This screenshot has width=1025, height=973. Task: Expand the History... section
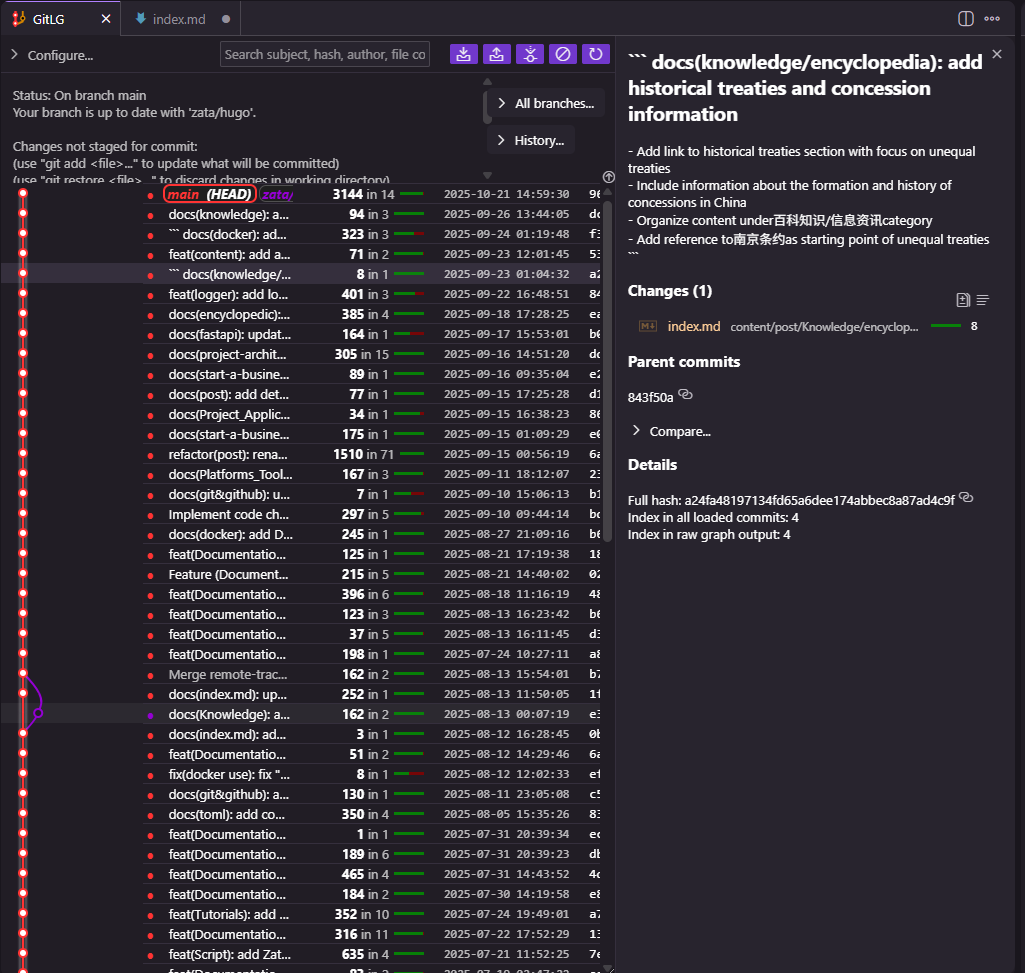tap(531, 140)
